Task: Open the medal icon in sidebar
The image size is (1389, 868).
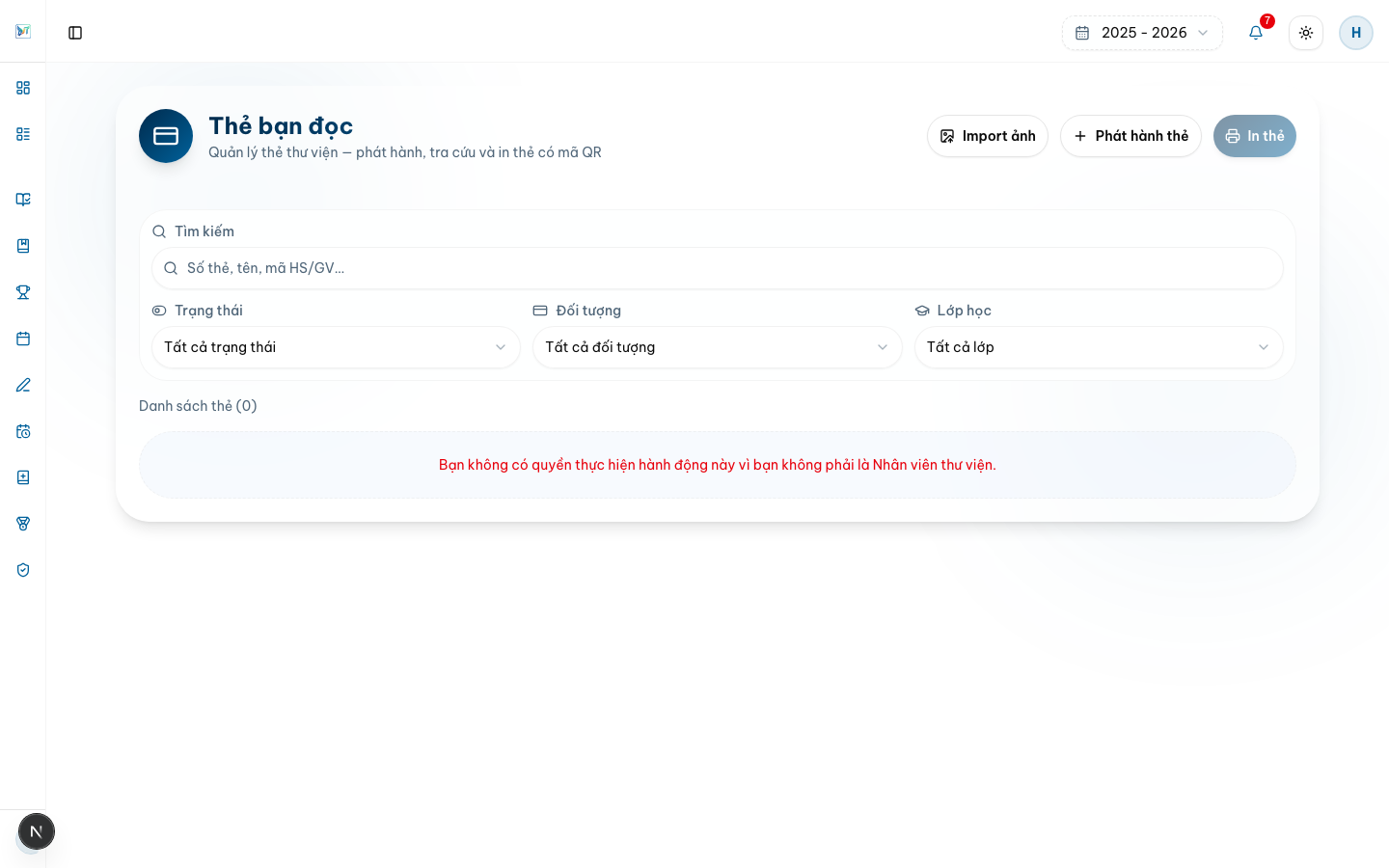Action: tap(23, 524)
